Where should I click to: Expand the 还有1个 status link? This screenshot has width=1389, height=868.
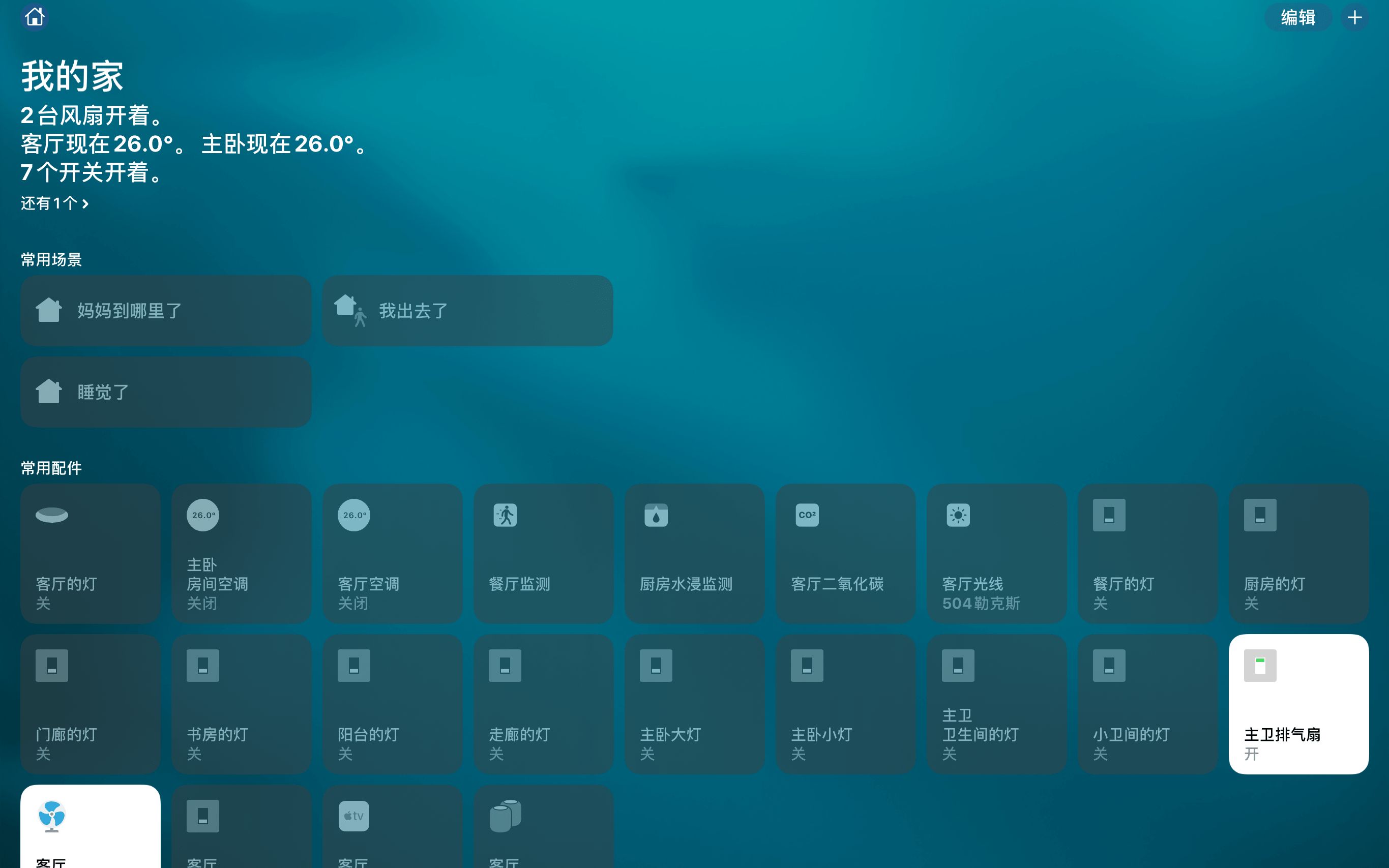coord(54,203)
